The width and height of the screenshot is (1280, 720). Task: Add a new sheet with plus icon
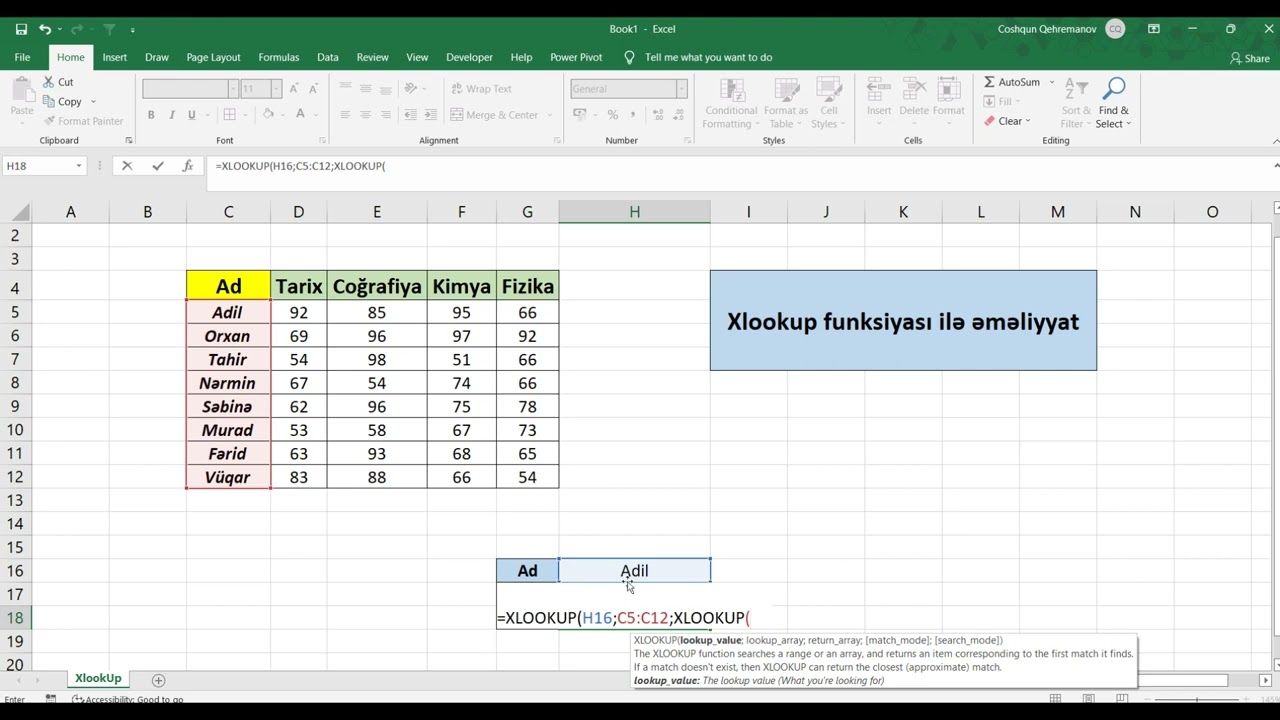[x=158, y=680]
